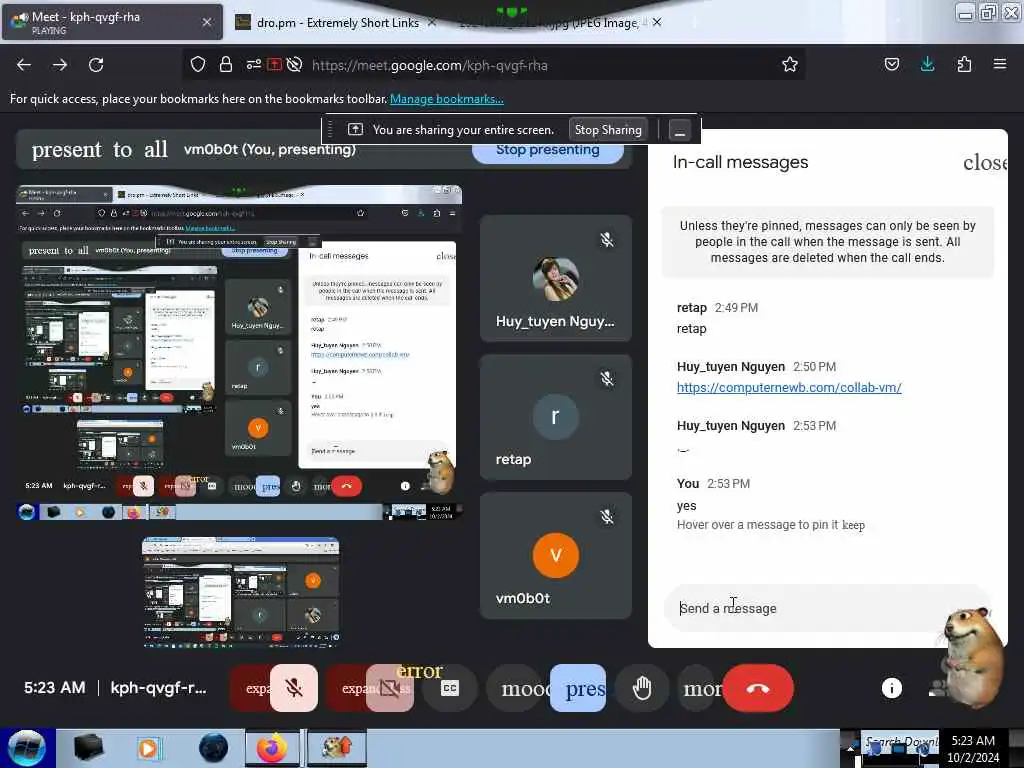Open the Manage bookmarks link

click(447, 99)
